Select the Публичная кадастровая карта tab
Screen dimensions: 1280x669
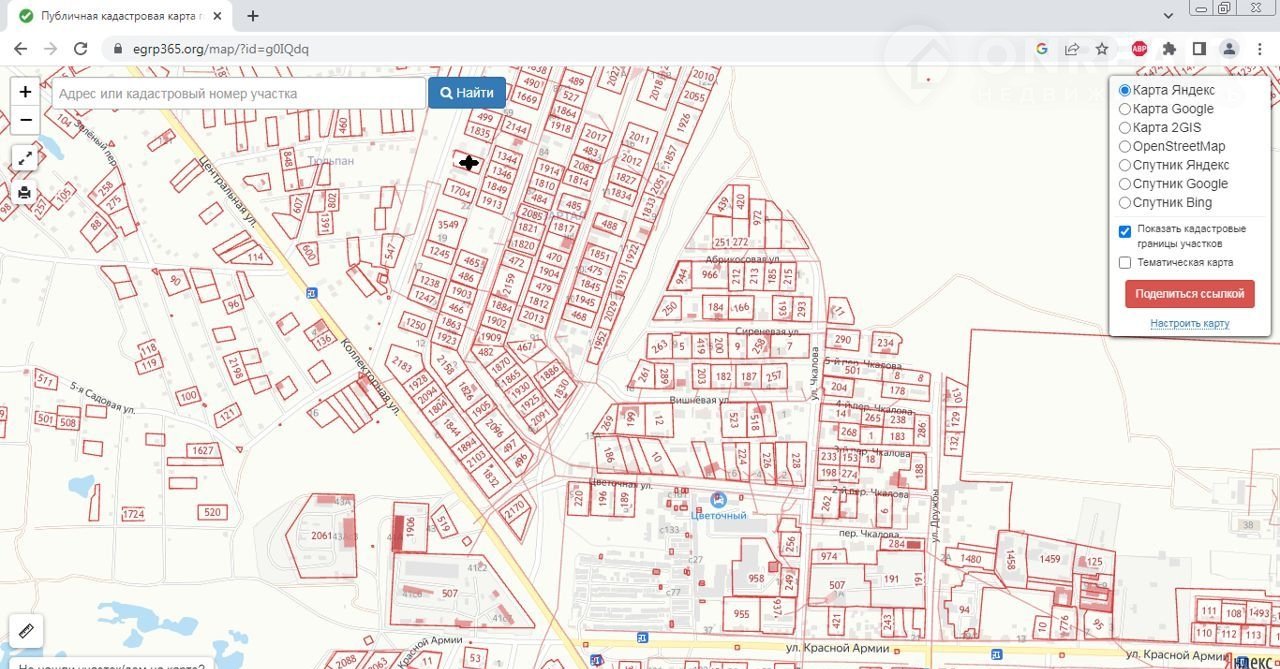coord(118,16)
